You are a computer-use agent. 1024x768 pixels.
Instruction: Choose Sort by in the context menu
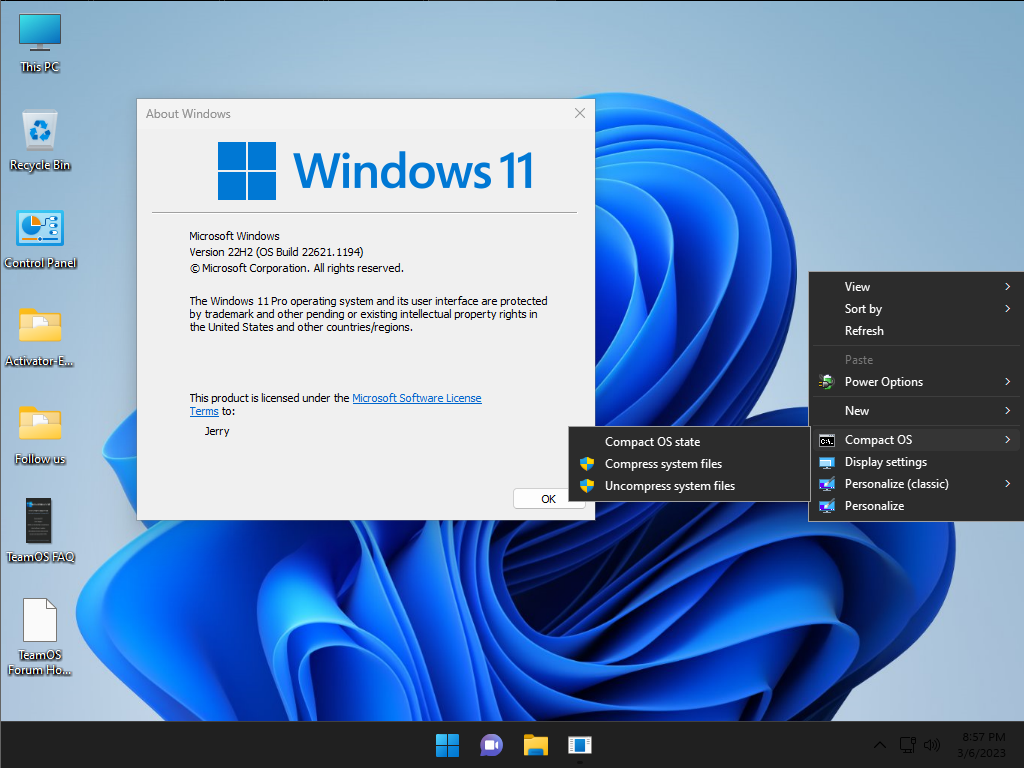tap(916, 309)
